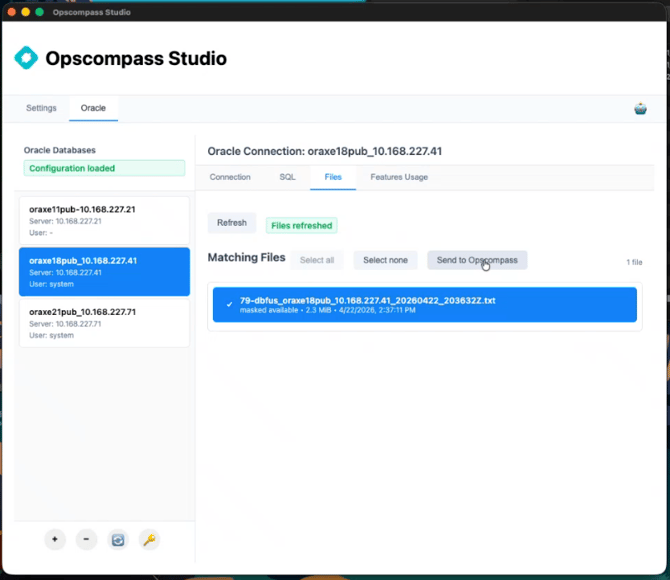Select the oraxe11pub-10.168.227.21 database
Screen dimensions: 670x580
[103, 221]
